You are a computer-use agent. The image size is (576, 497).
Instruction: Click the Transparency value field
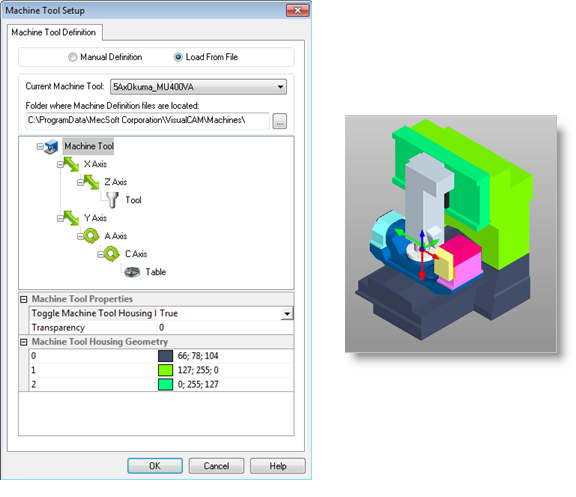point(225,328)
